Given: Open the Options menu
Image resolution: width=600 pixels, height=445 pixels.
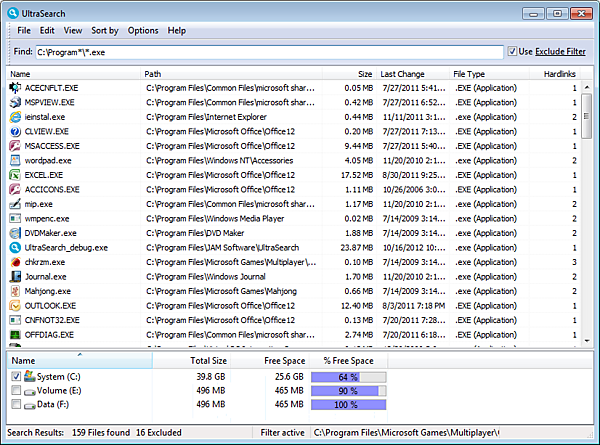Looking at the screenshot, I should coord(143,31).
